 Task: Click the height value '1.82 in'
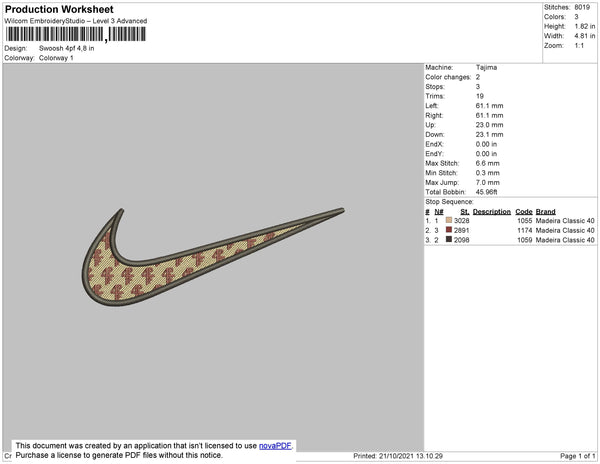pos(585,26)
